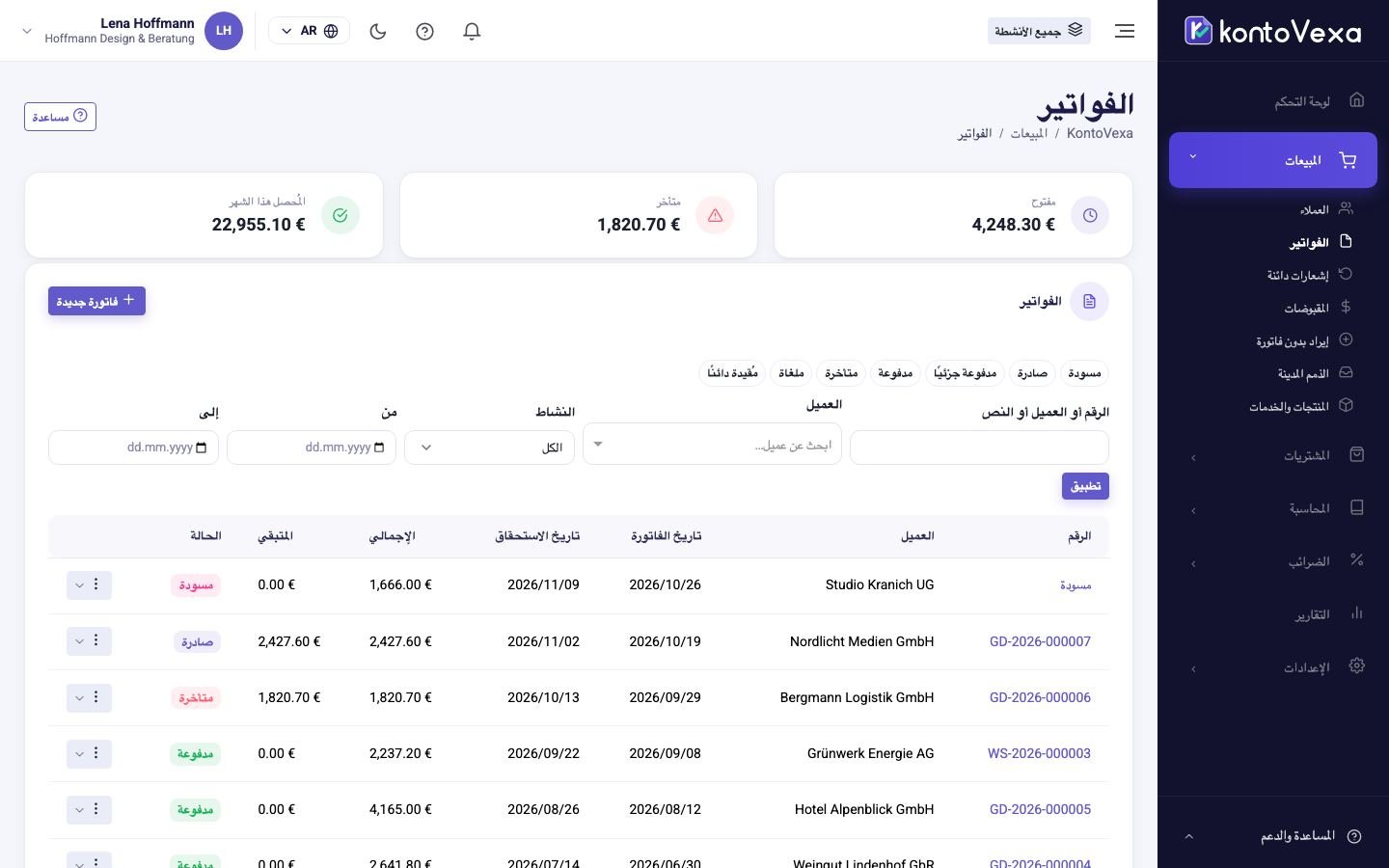
Task: Apply filters with تطبيق button
Action: point(1085,486)
